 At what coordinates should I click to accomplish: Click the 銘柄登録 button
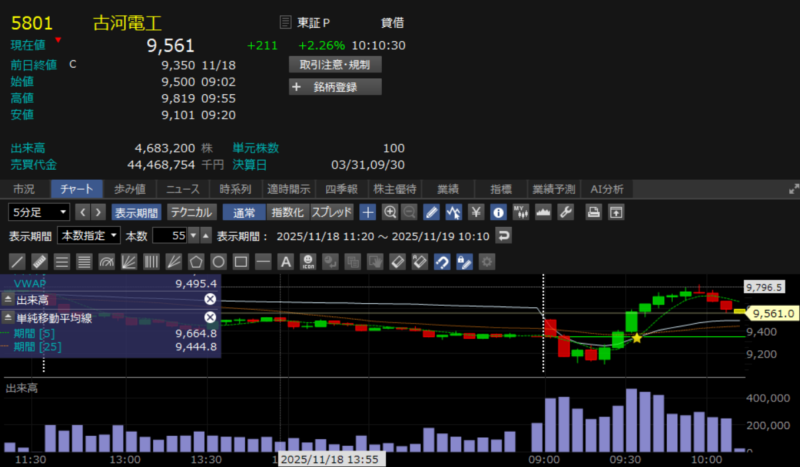(x=335, y=87)
